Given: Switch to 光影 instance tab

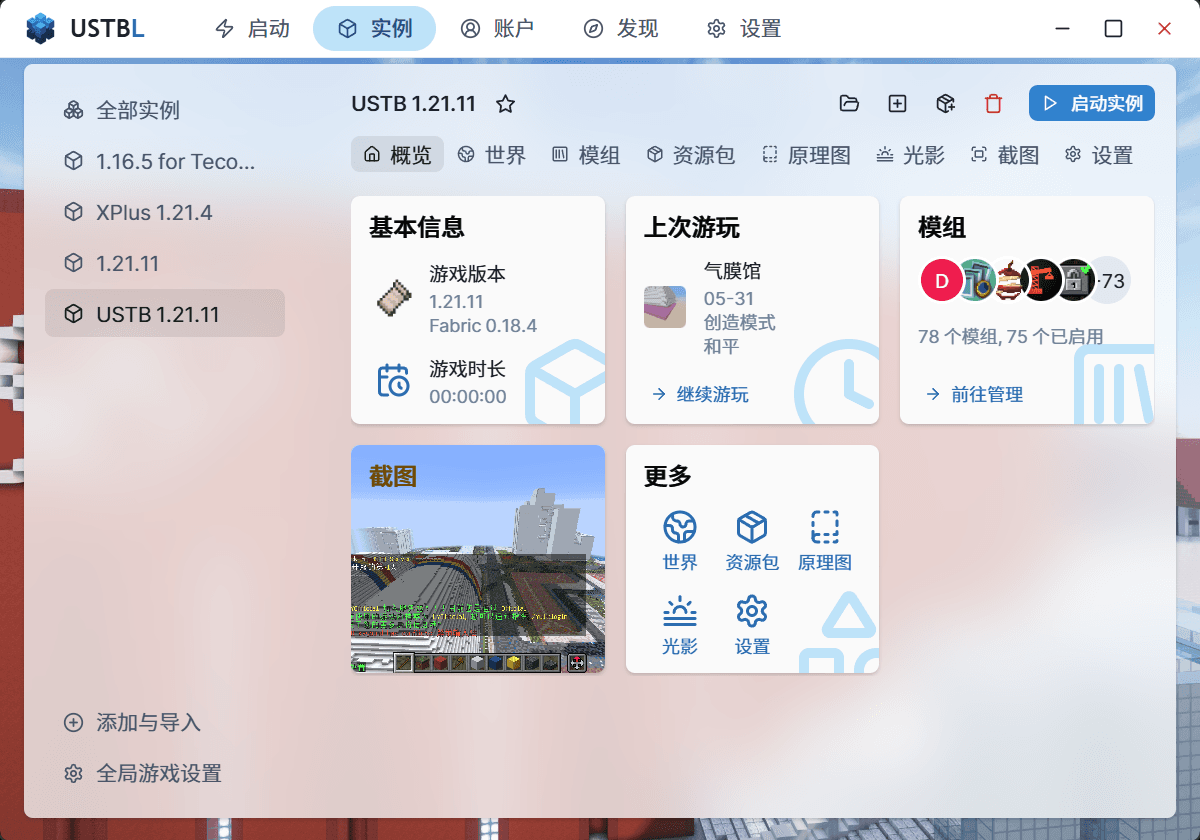Looking at the screenshot, I should [910, 155].
